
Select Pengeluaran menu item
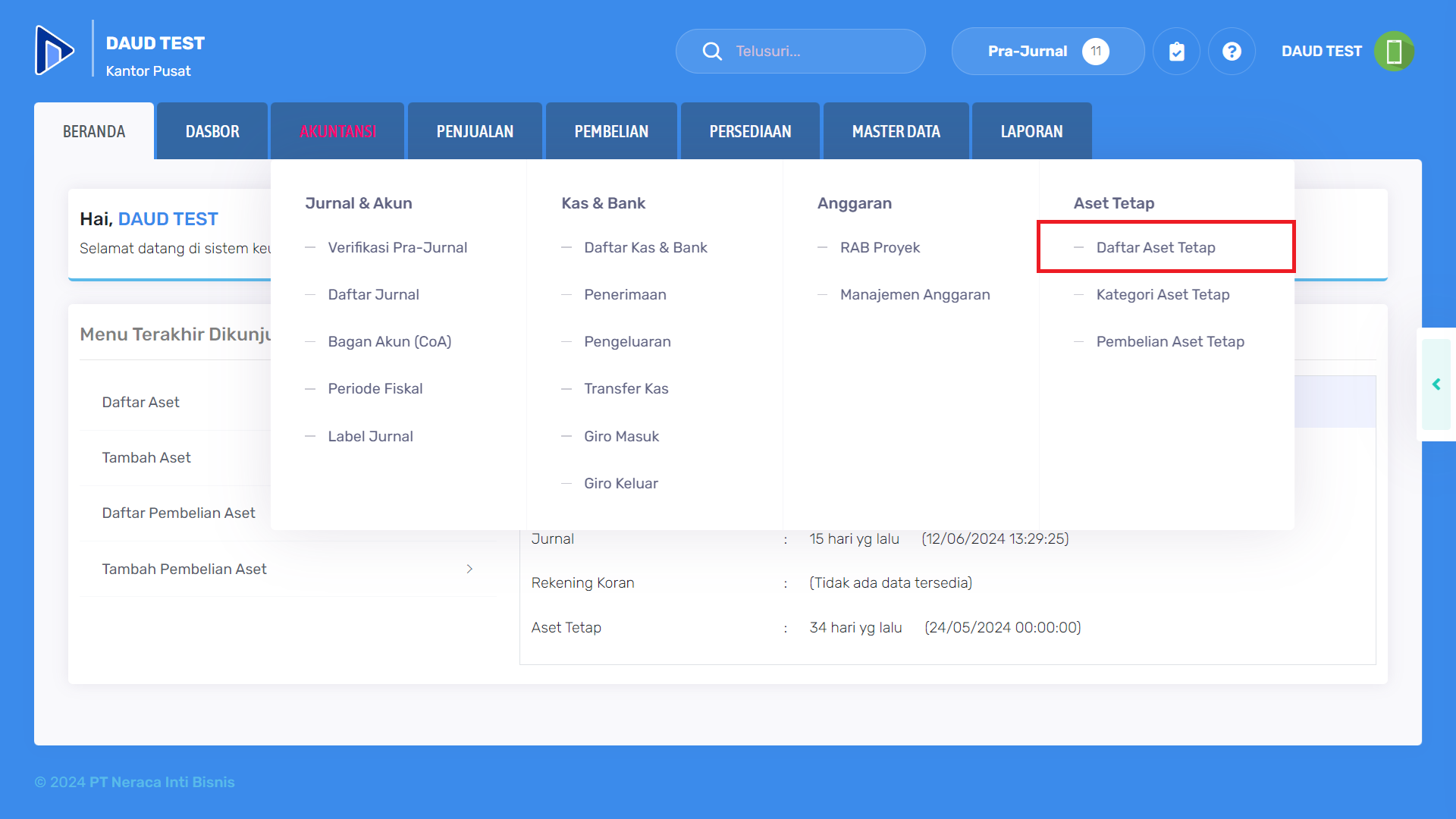[x=627, y=341]
